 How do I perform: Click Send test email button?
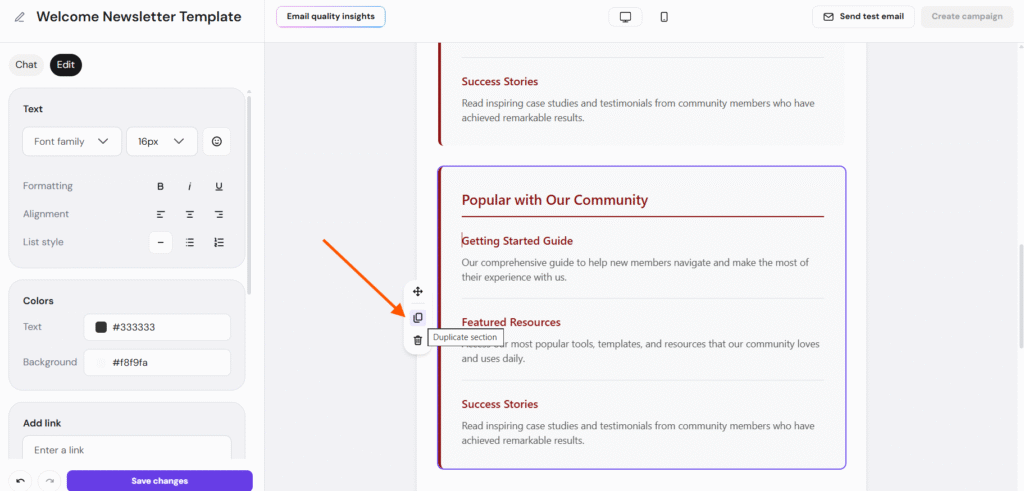click(x=863, y=17)
